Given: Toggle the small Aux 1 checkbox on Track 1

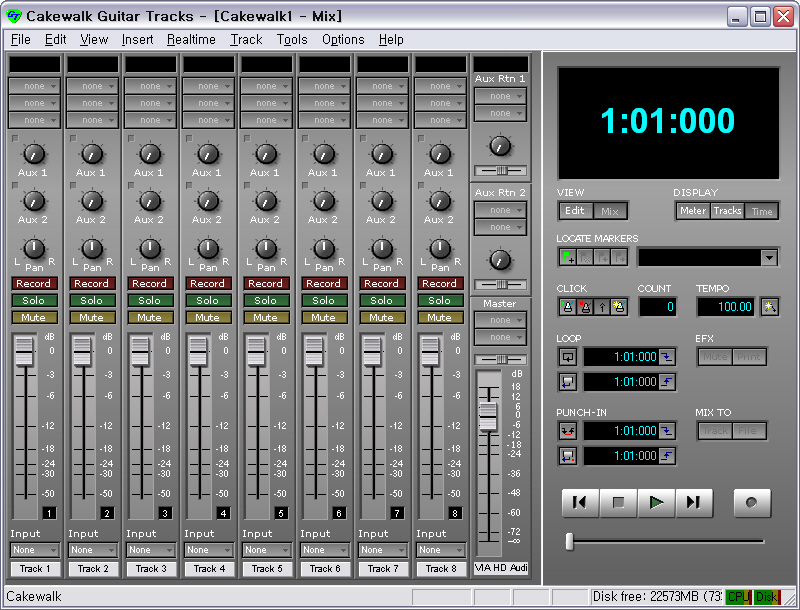Looking at the screenshot, I should pos(15,138).
